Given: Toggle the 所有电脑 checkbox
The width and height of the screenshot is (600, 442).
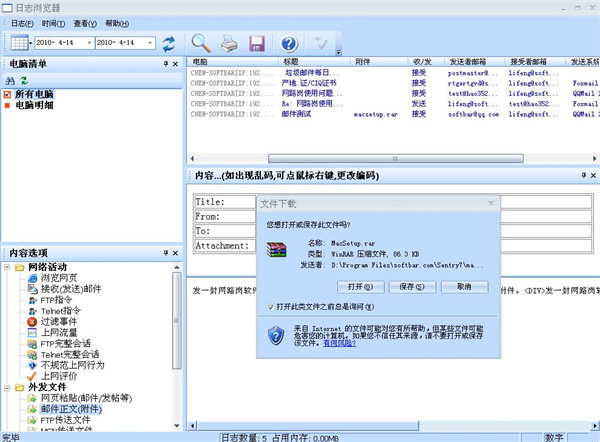Looking at the screenshot, I should click(x=7, y=94).
